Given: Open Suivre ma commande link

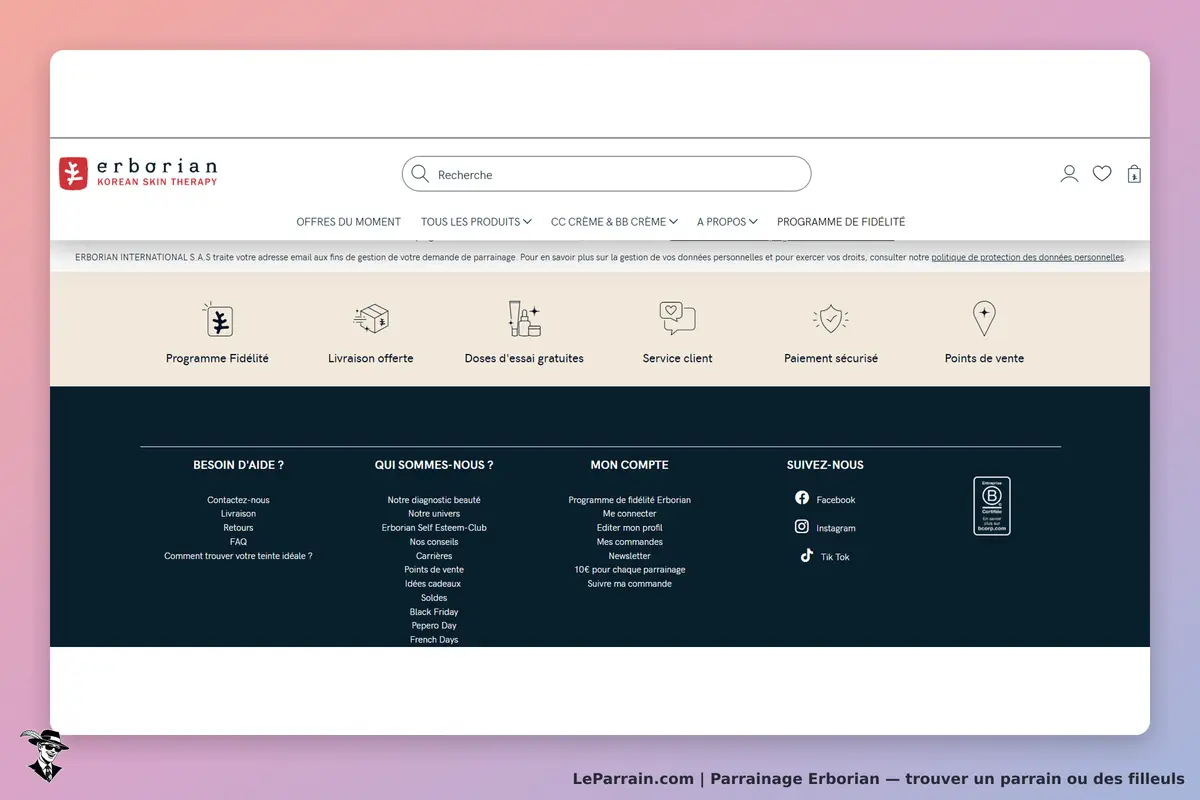Looking at the screenshot, I should point(630,584).
